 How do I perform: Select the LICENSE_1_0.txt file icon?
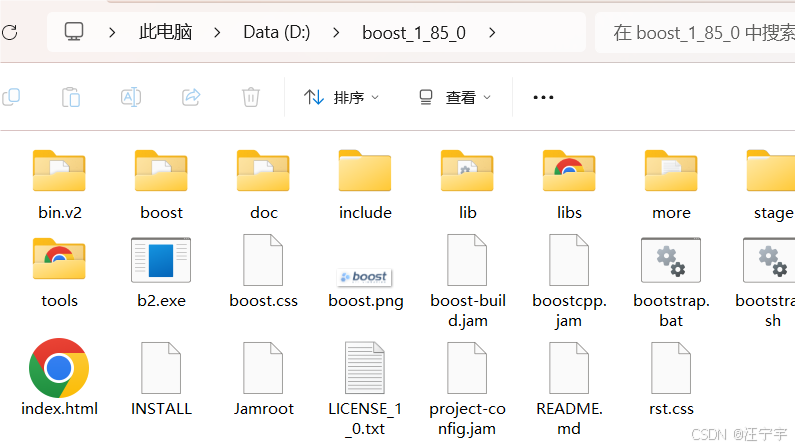point(365,368)
